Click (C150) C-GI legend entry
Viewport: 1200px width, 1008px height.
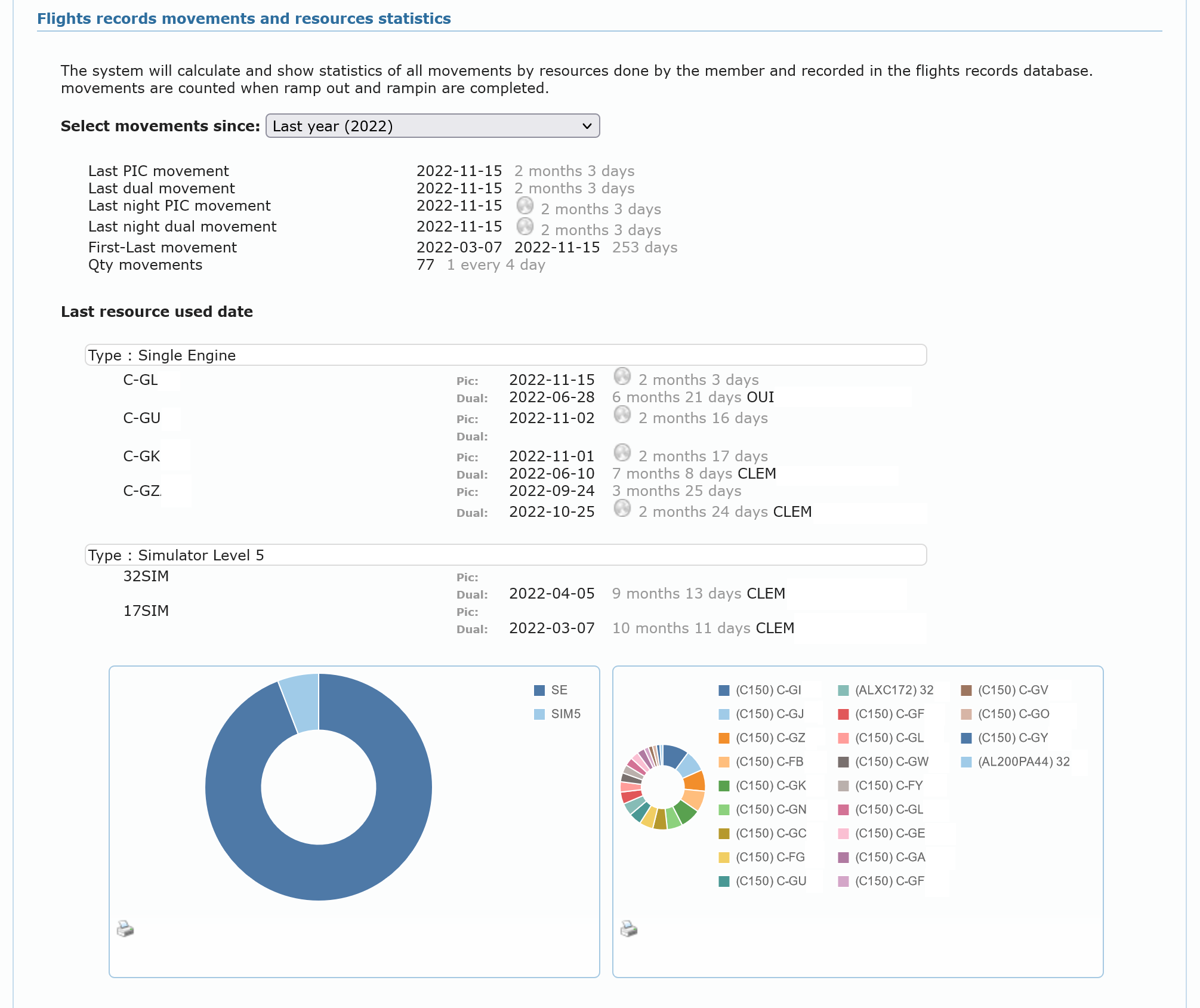(x=768, y=691)
